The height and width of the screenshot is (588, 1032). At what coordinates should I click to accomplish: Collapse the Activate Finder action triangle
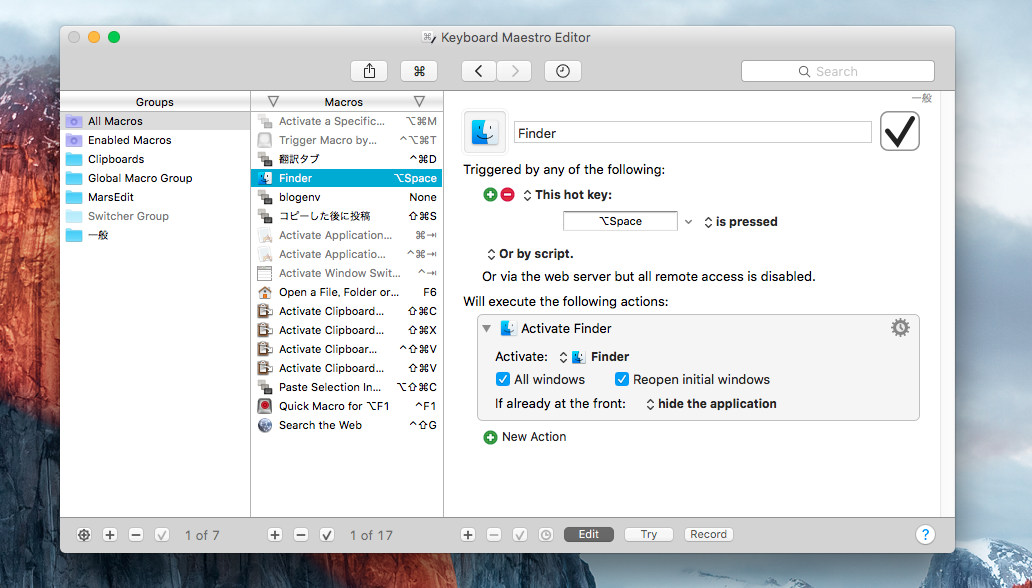487,329
